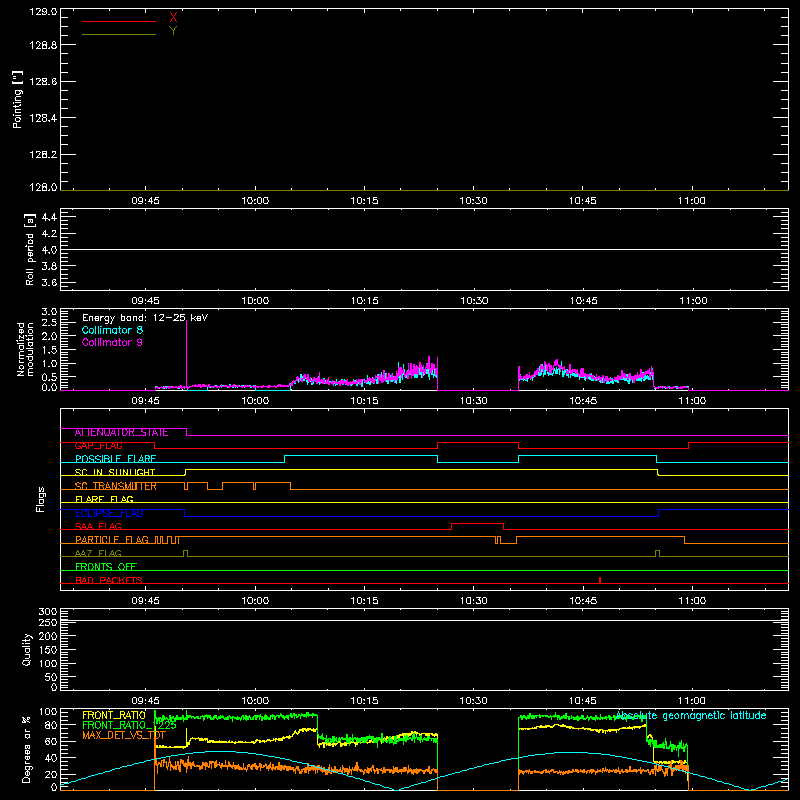Click the 129.0 tick label on Pointing axis
The height and width of the screenshot is (800, 800).
[x=43, y=12]
